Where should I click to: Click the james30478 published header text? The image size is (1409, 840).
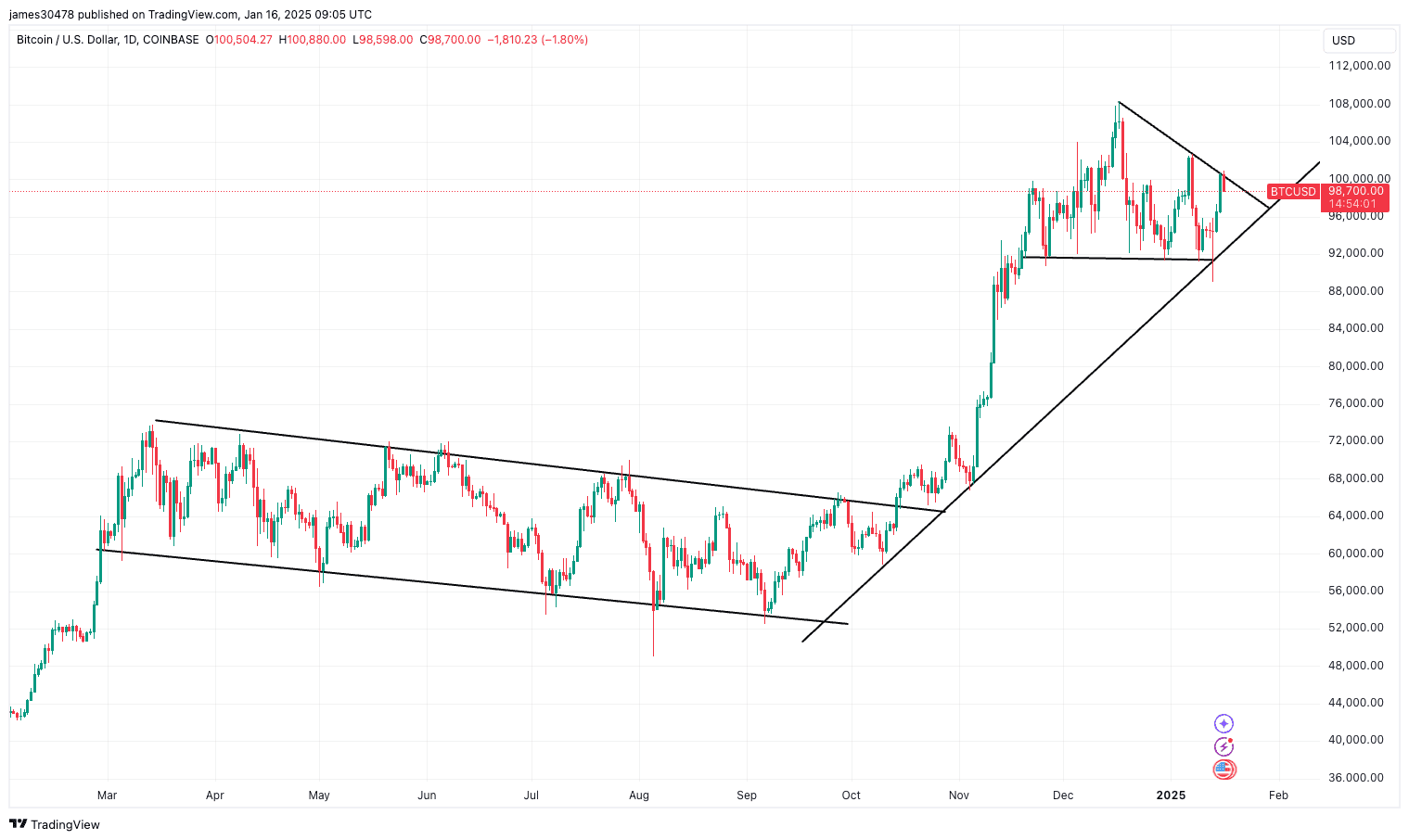pyautogui.click(x=190, y=15)
